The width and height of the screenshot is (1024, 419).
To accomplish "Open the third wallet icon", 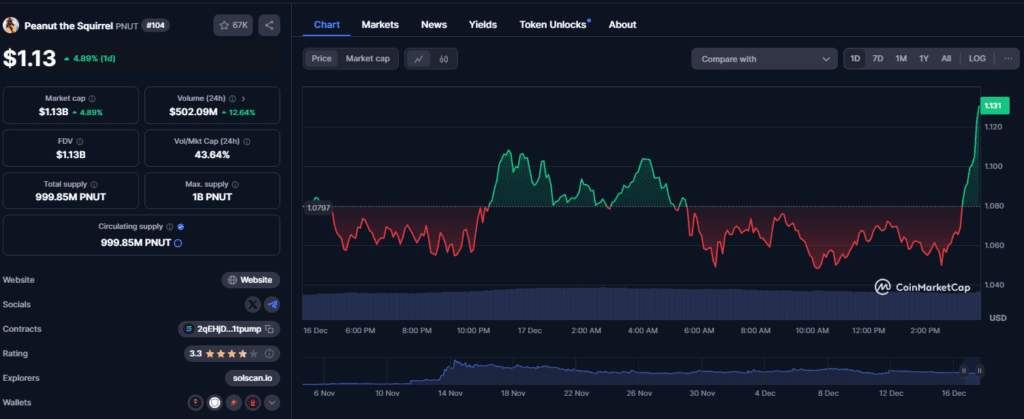I will (x=234, y=403).
